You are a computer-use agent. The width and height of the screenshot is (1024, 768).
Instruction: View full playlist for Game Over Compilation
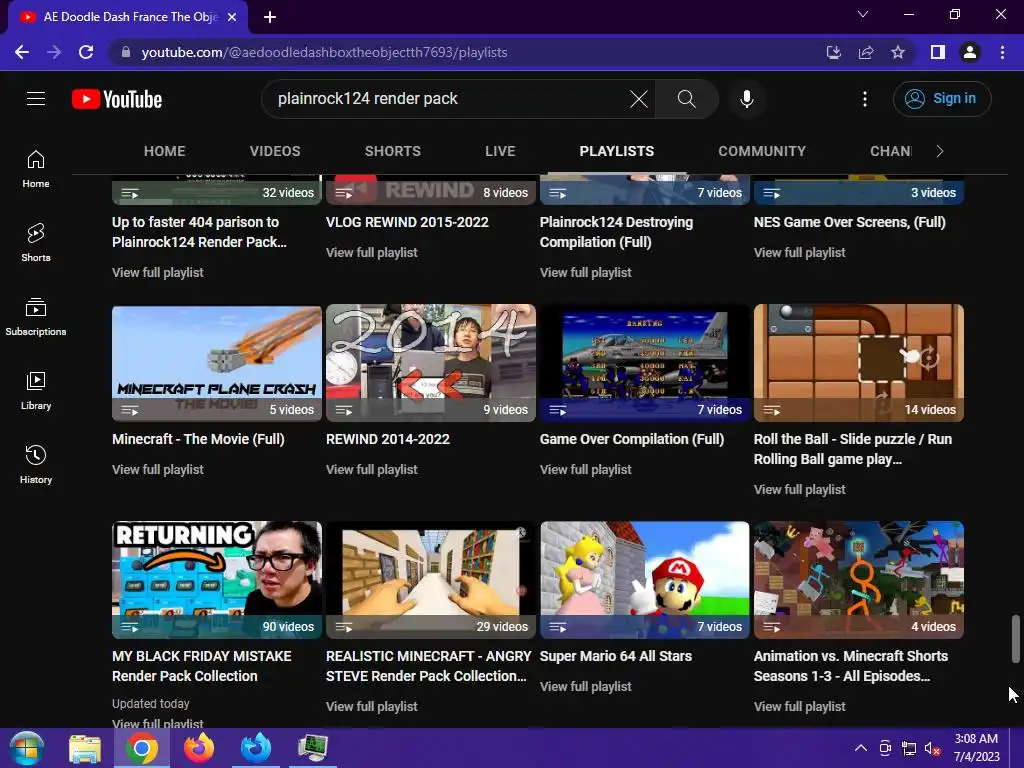click(x=585, y=469)
